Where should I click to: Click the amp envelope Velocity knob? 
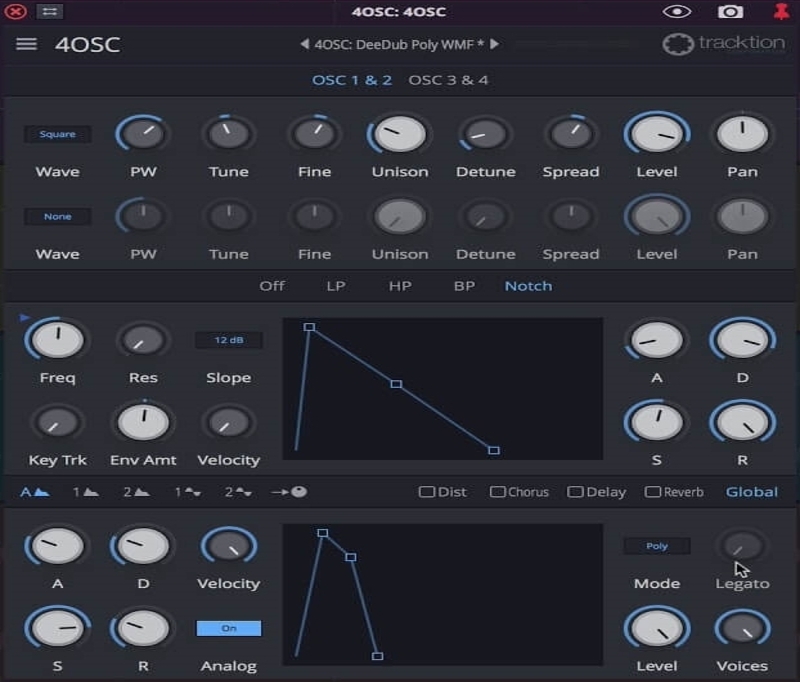point(229,546)
